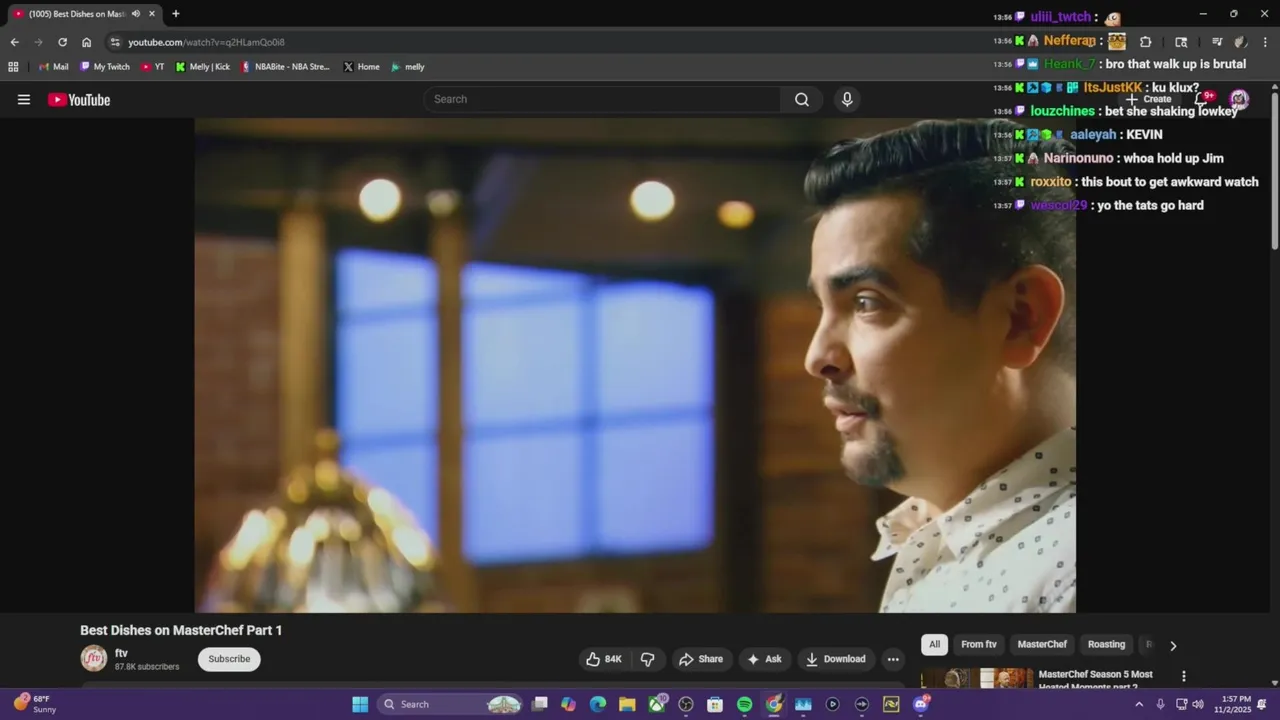Viewport: 1280px width, 720px height.
Task: Select the MasterChef filter chip
Action: [1042, 645]
